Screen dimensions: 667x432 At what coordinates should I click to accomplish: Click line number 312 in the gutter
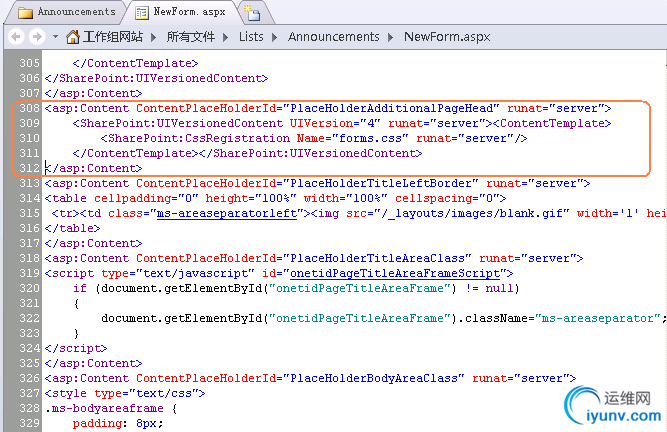29,168
